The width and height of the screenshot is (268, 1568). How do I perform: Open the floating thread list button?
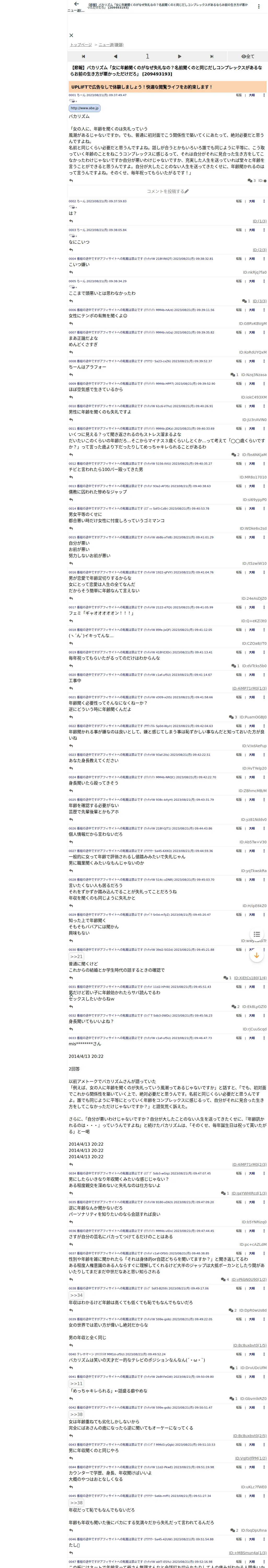click(257, 934)
